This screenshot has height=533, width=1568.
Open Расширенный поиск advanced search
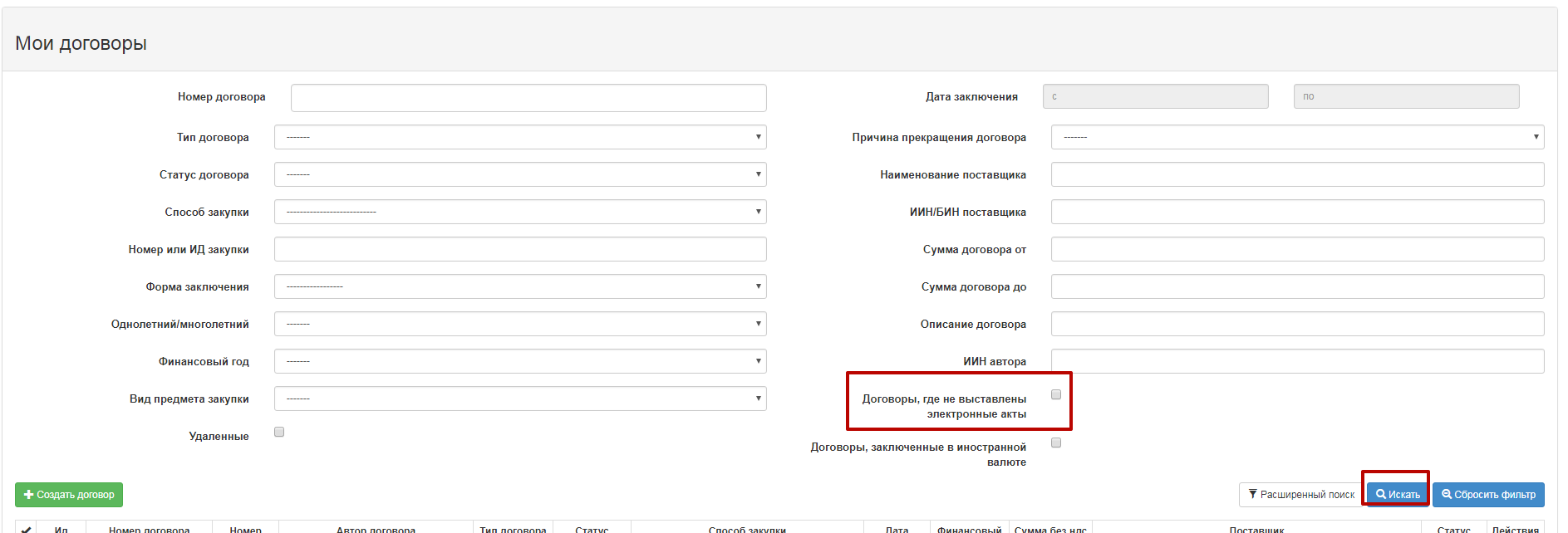[x=1301, y=495]
